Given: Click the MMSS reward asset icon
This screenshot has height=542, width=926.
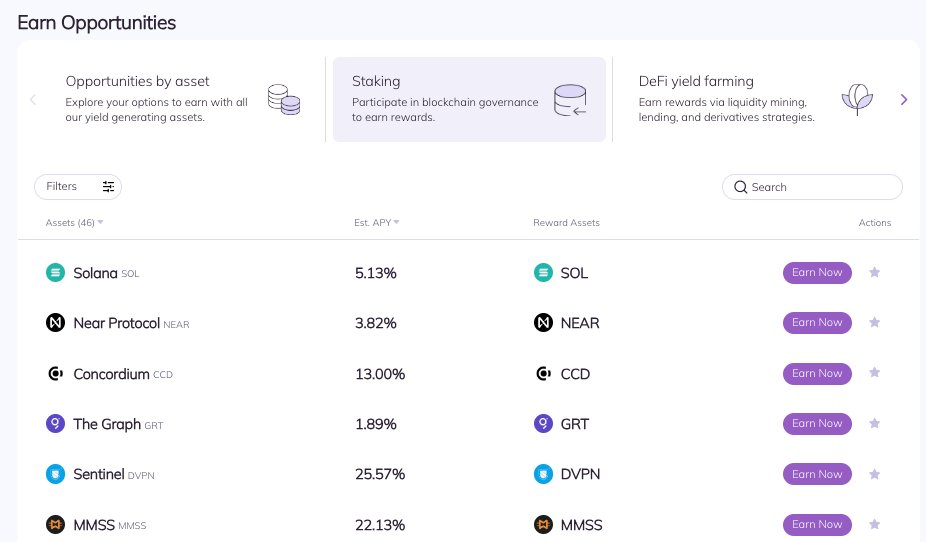Looking at the screenshot, I should 543,524.
